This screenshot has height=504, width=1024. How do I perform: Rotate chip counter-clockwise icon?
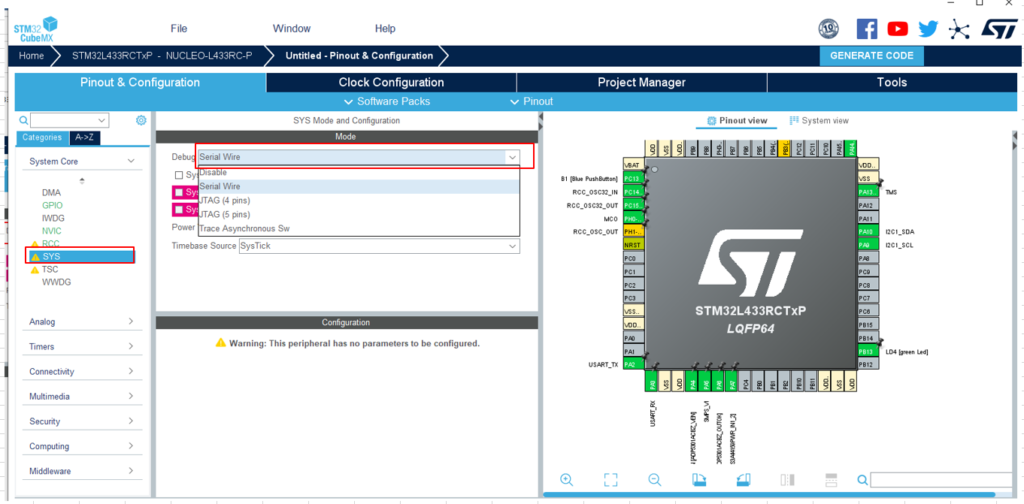[x=743, y=480]
